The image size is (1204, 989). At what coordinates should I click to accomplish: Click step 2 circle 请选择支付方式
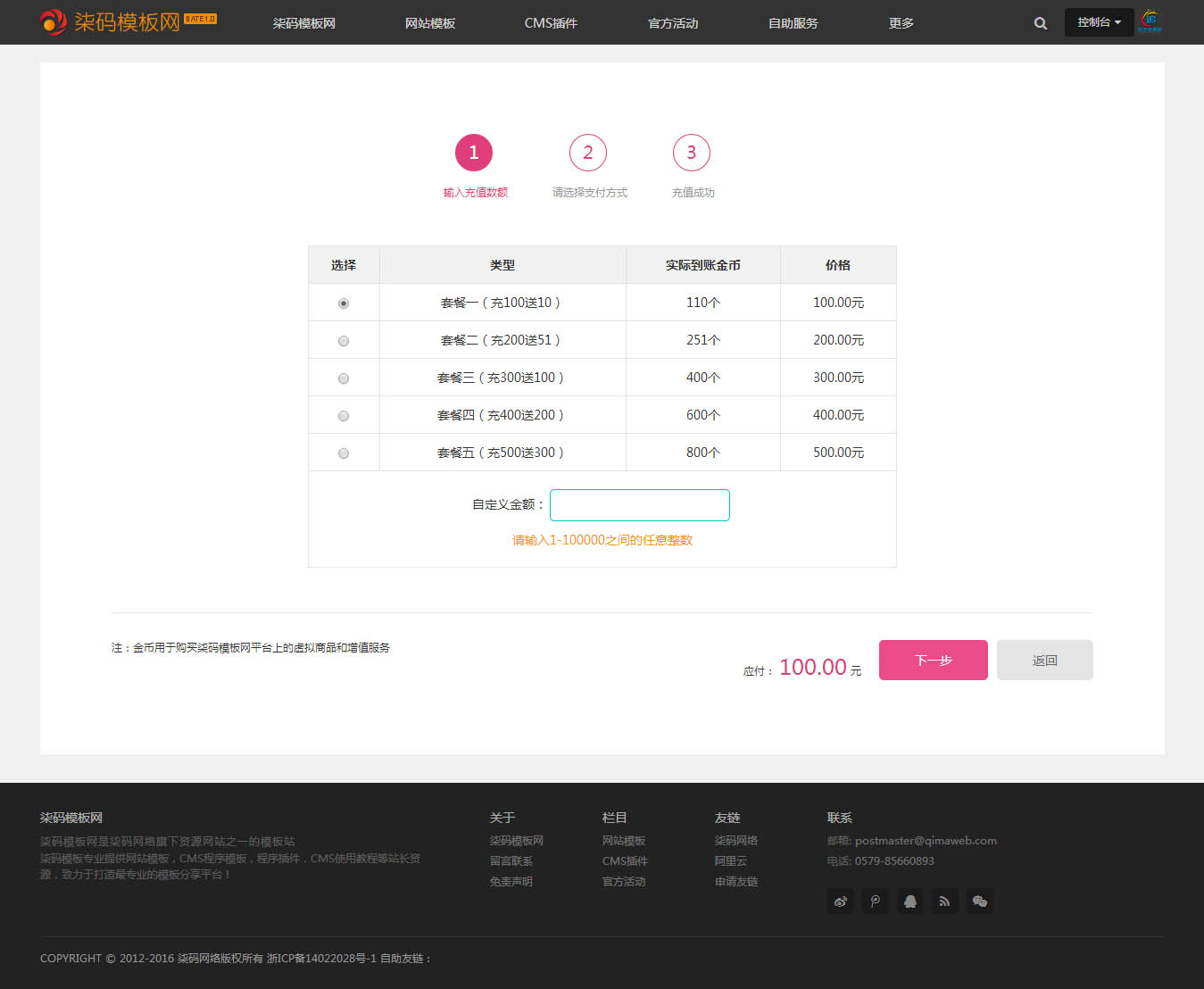(588, 153)
